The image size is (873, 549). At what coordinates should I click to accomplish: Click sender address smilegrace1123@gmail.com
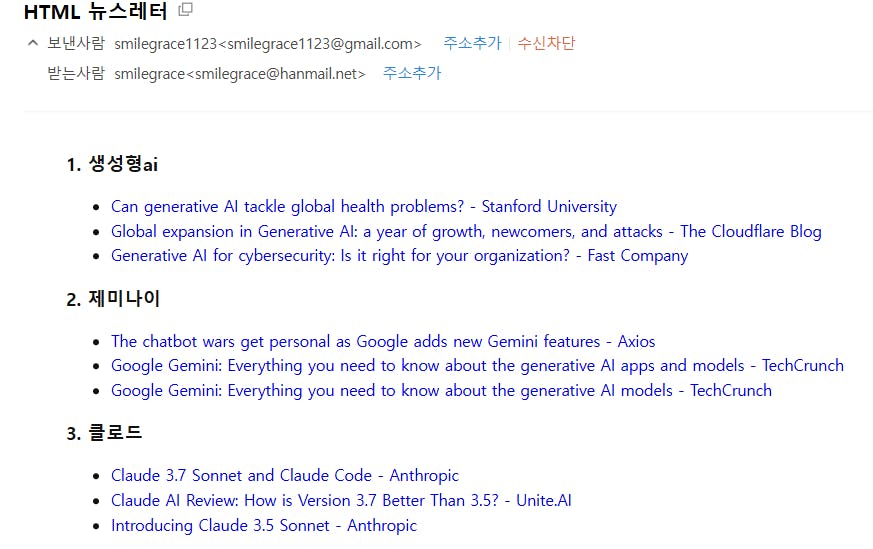click(x=268, y=44)
